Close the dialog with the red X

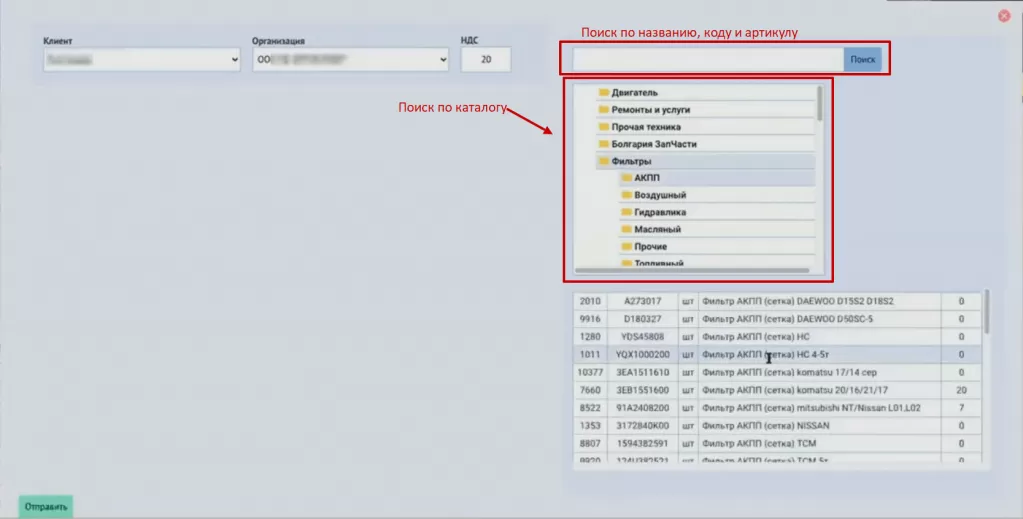pyautogui.click(x=1004, y=16)
